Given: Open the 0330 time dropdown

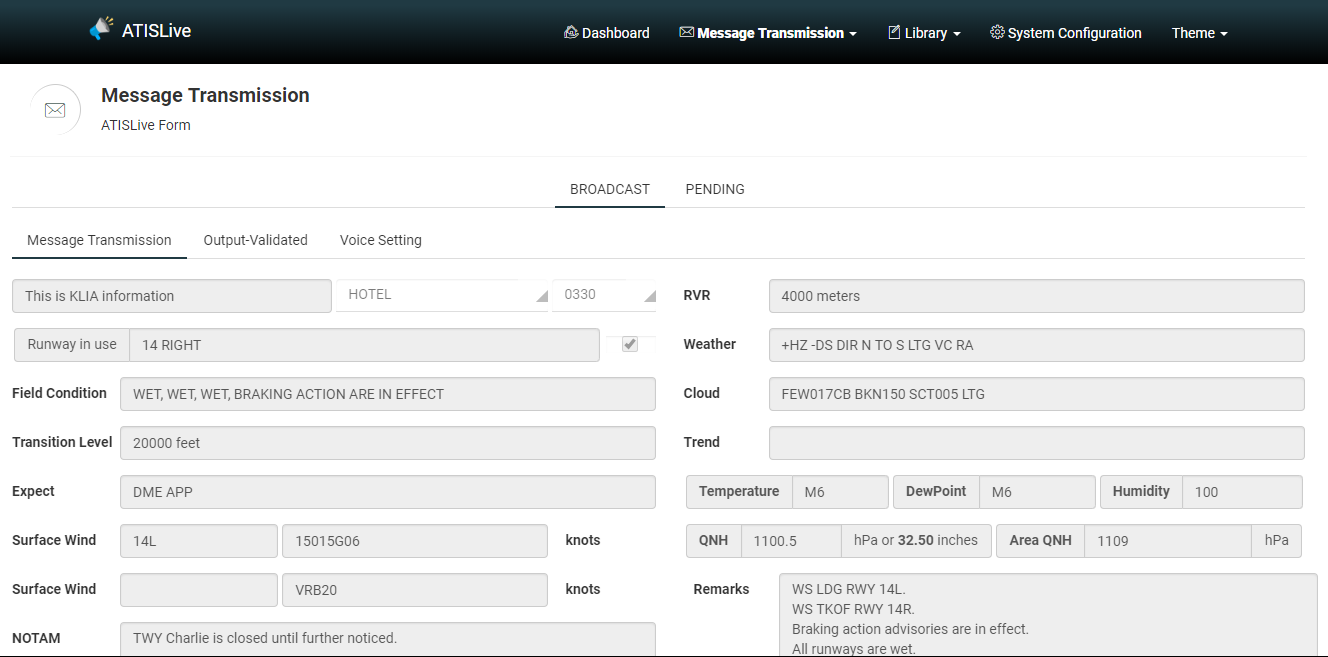Looking at the screenshot, I should tap(603, 295).
